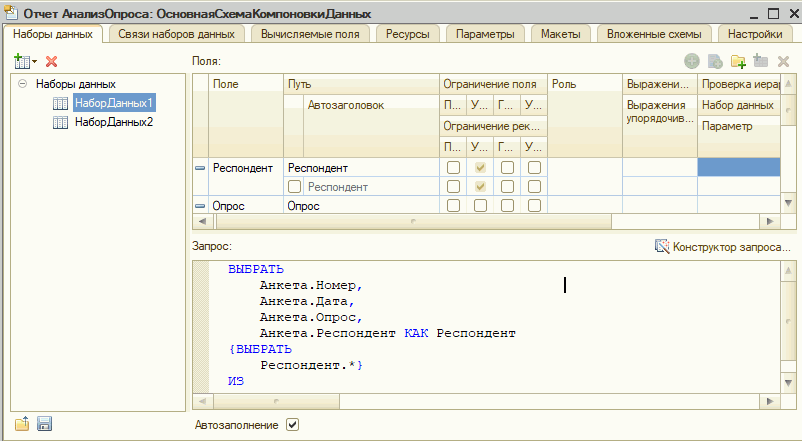The height and width of the screenshot is (441, 802).
Task: Click the highlighted blue cell in Респондент row
Action: coord(739,167)
